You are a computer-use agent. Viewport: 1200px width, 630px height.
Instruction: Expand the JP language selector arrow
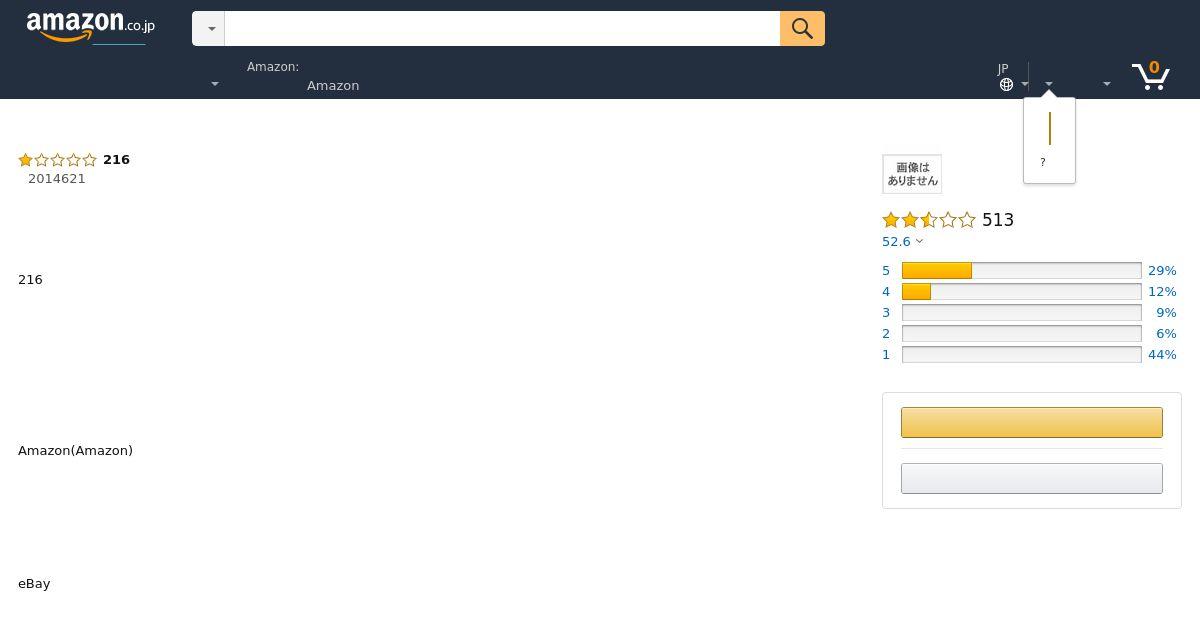(x=1025, y=85)
